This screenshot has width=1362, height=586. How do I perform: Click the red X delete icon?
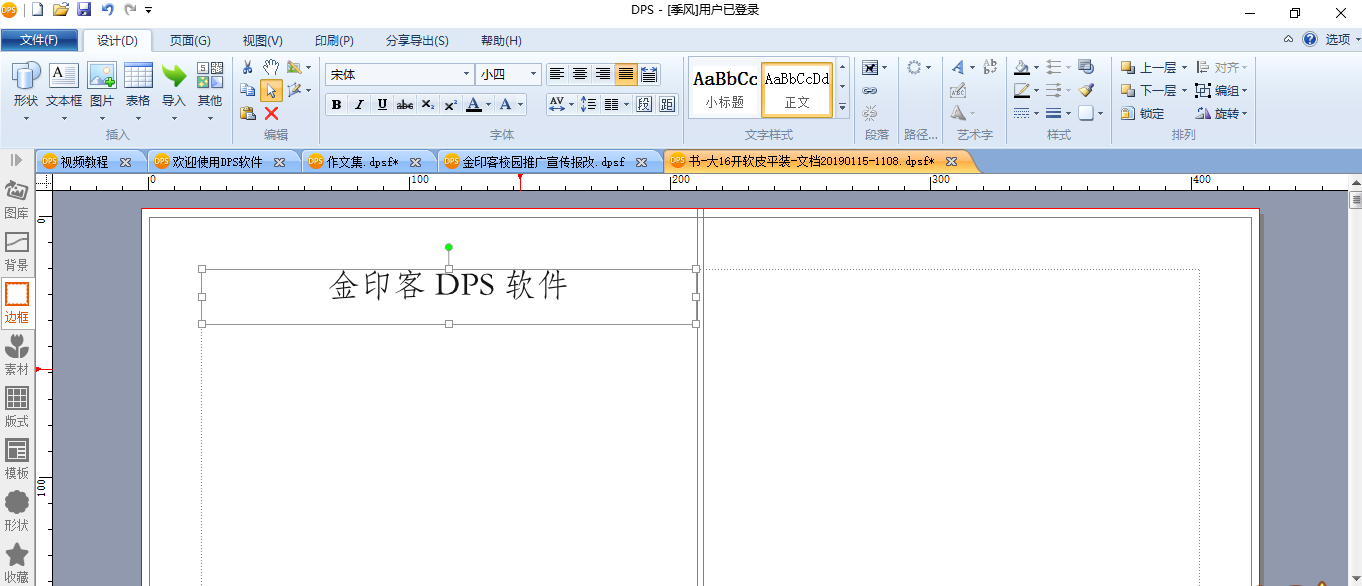(271, 113)
